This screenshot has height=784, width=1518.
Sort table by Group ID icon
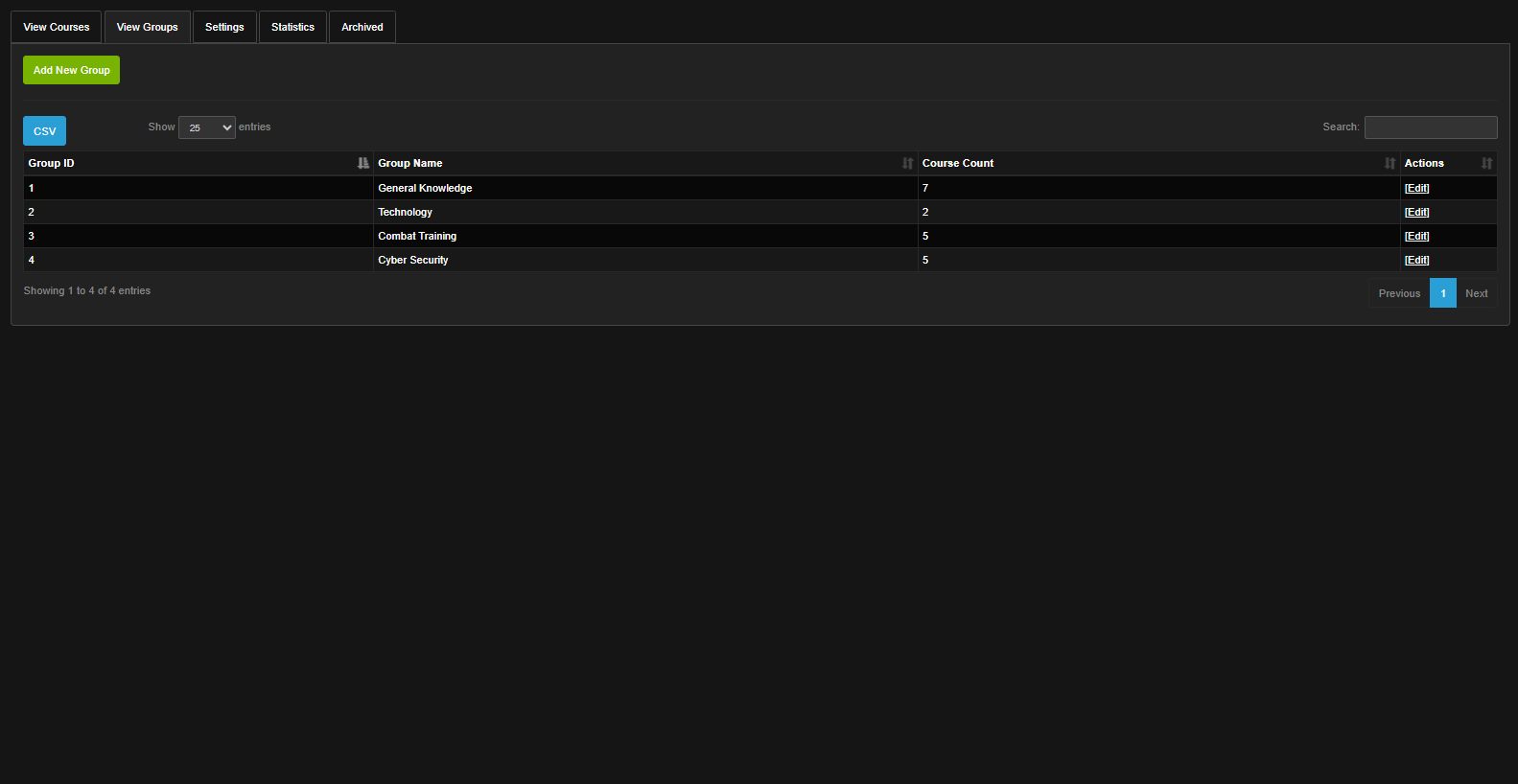(362, 163)
